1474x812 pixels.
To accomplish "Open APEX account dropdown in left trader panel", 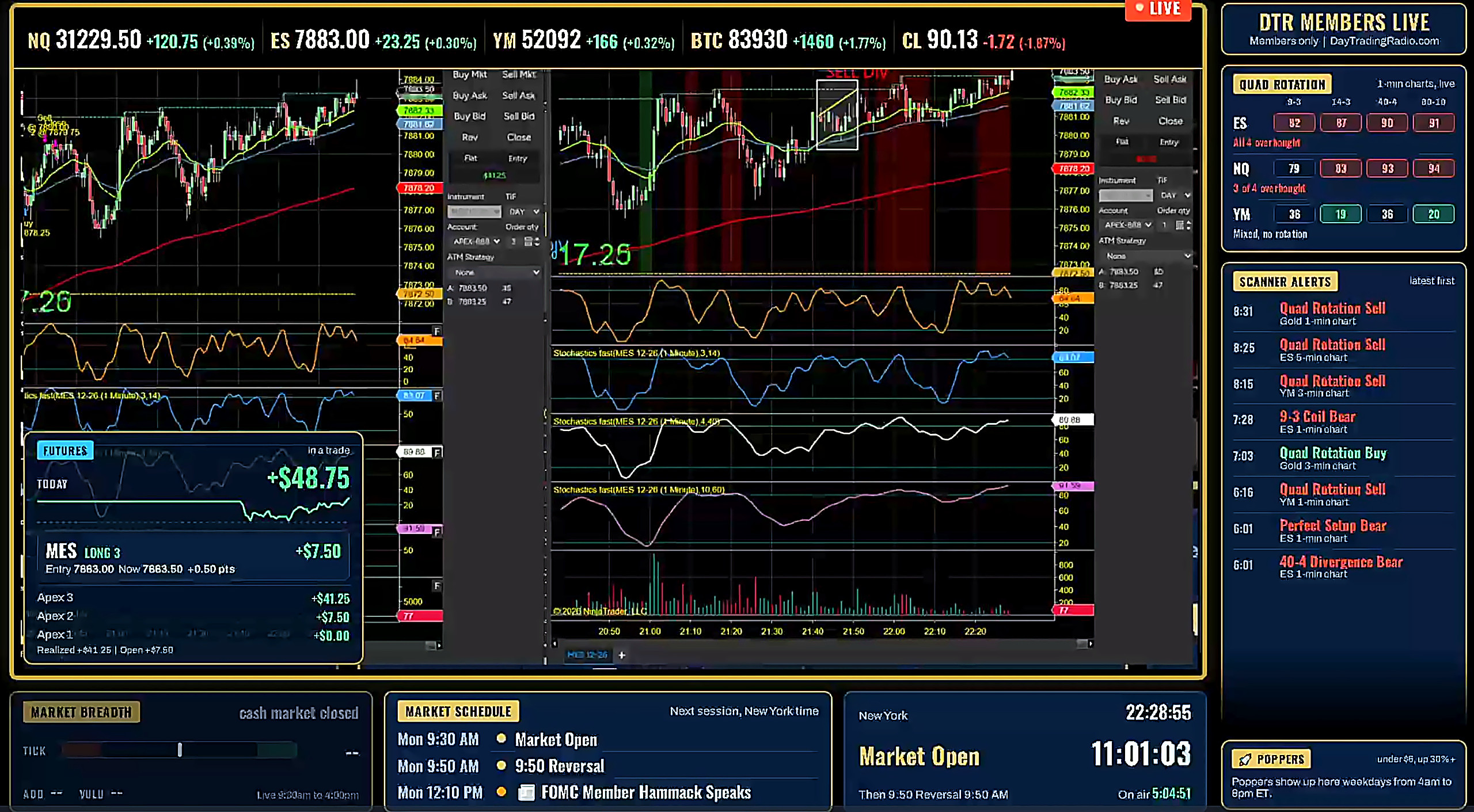I will click(x=476, y=242).
